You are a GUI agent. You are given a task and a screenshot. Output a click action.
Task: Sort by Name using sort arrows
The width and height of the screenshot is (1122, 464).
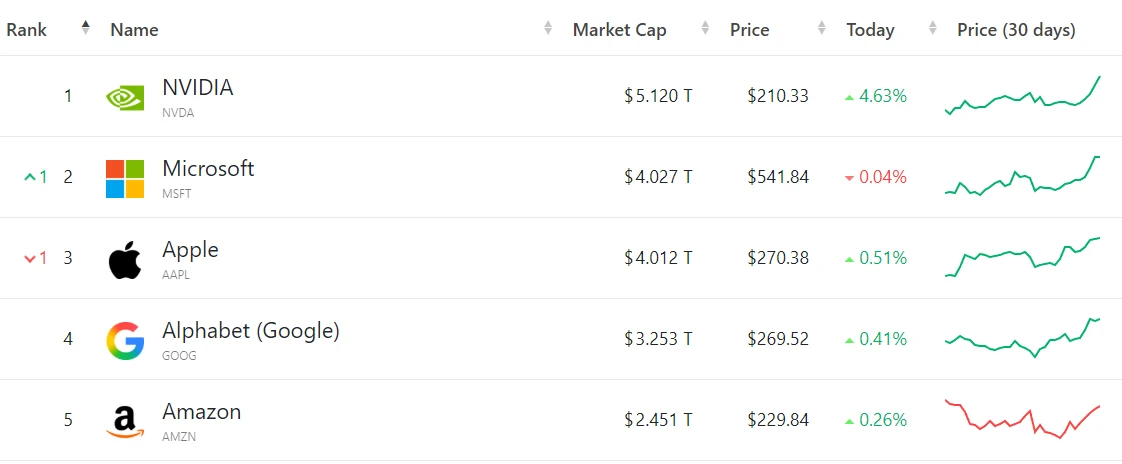[548, 29]
